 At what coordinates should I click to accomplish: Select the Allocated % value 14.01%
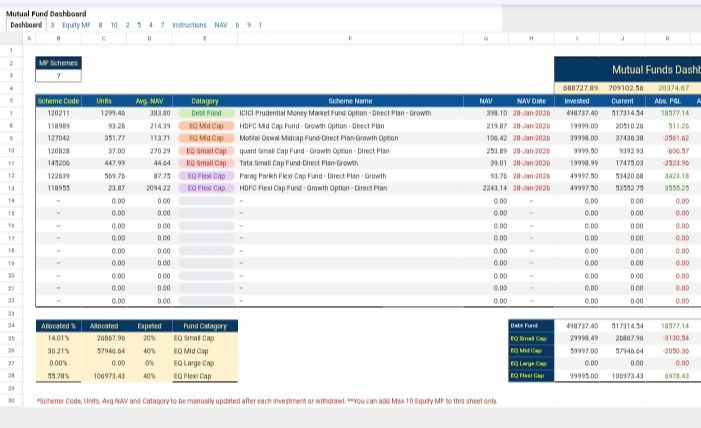(x=59, y=339)
